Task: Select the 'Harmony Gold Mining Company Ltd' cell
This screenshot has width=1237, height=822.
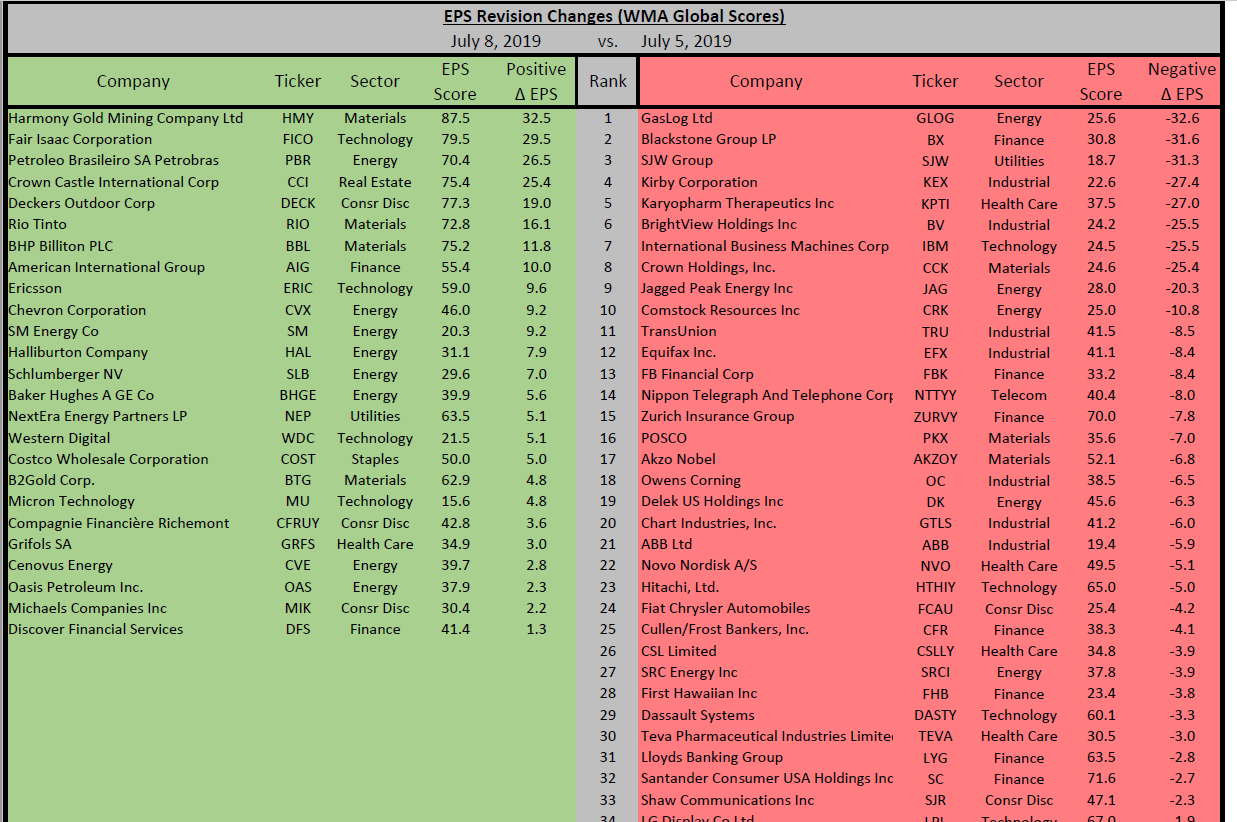Action: [x=126, y=118]
